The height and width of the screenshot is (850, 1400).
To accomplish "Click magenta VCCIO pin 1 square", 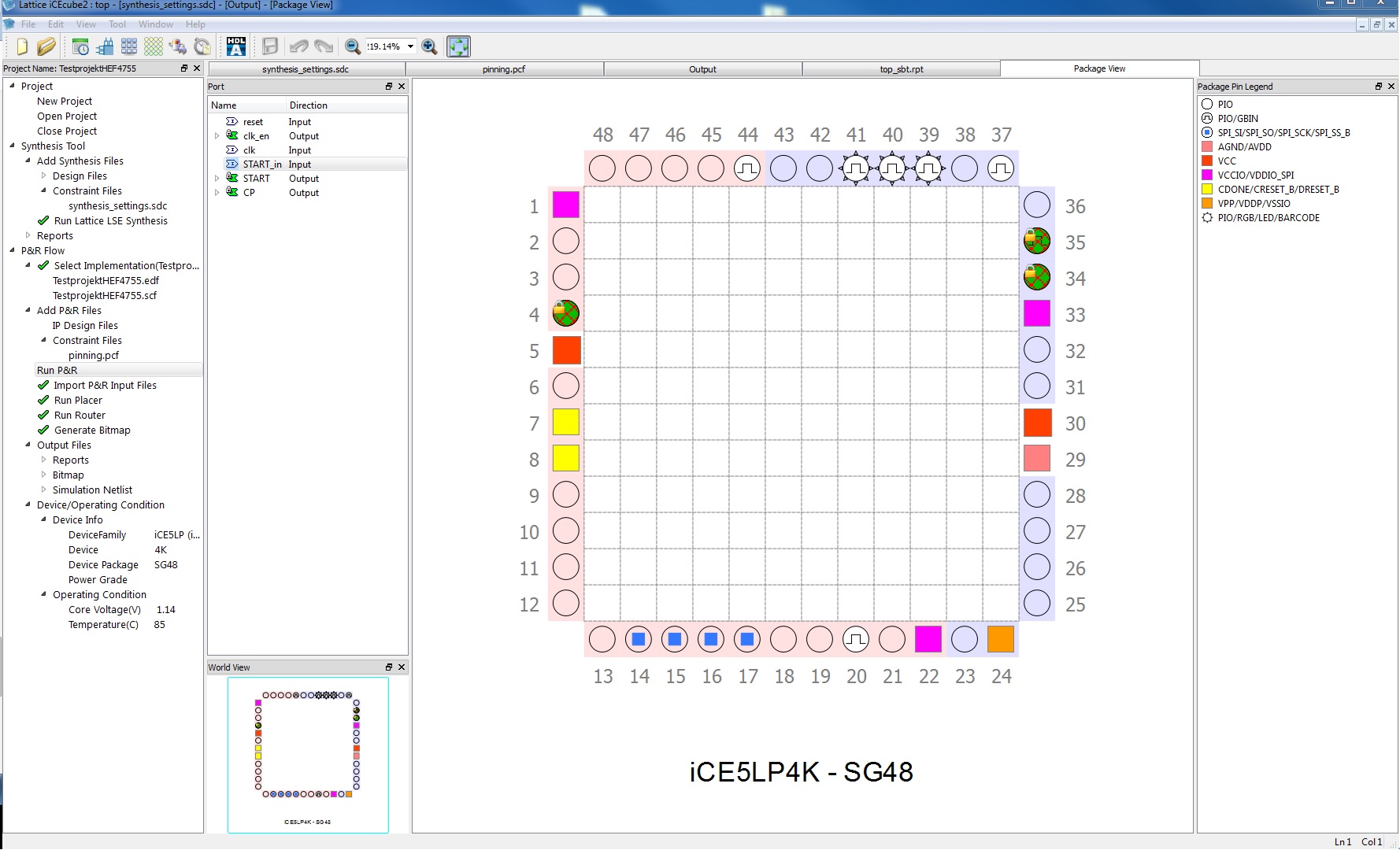I will 565,205.
